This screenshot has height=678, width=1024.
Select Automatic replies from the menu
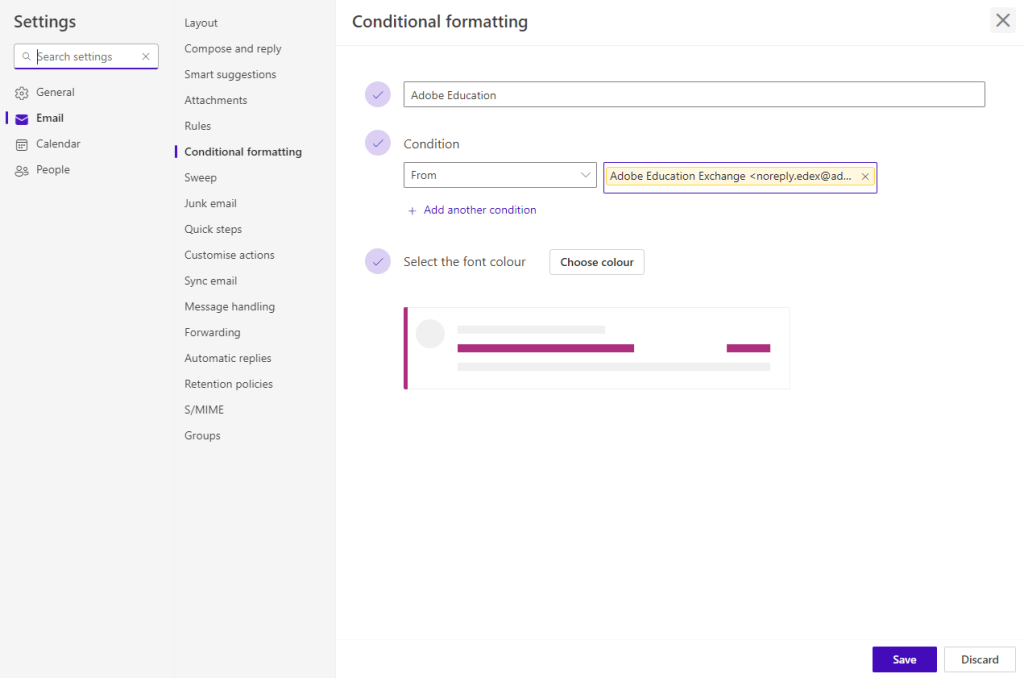pyautogui.click(x=229, y=357)
